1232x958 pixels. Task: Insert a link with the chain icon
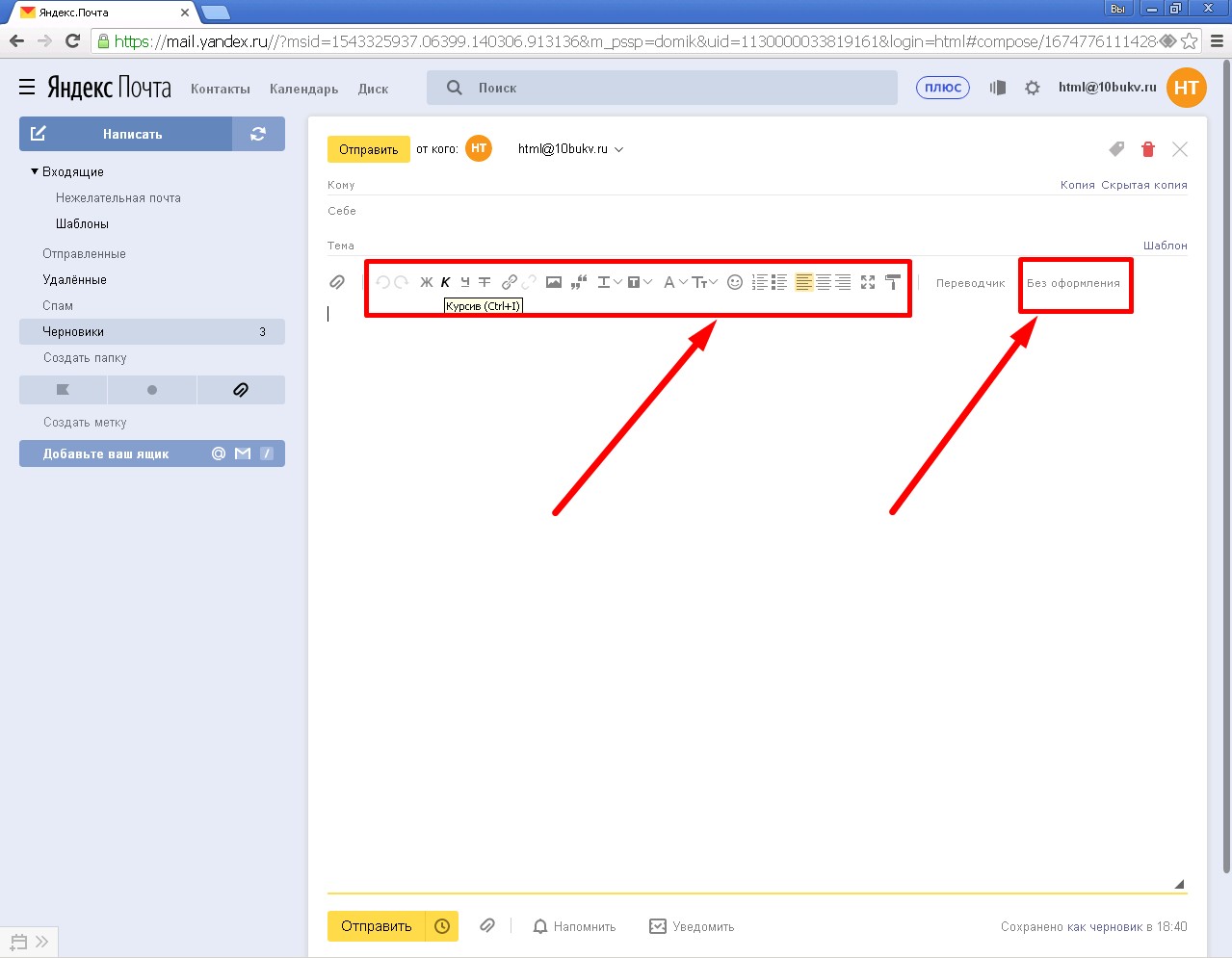(510, 282)
